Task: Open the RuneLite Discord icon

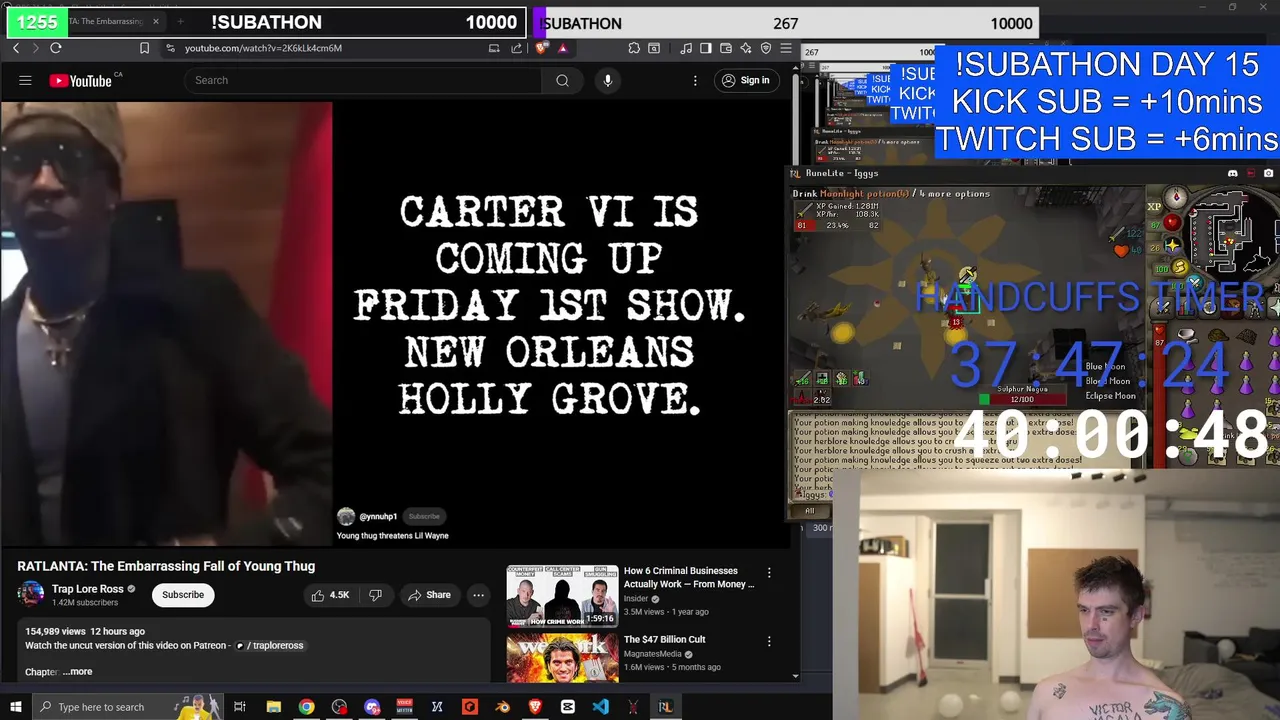Action: coord(1232,173)
